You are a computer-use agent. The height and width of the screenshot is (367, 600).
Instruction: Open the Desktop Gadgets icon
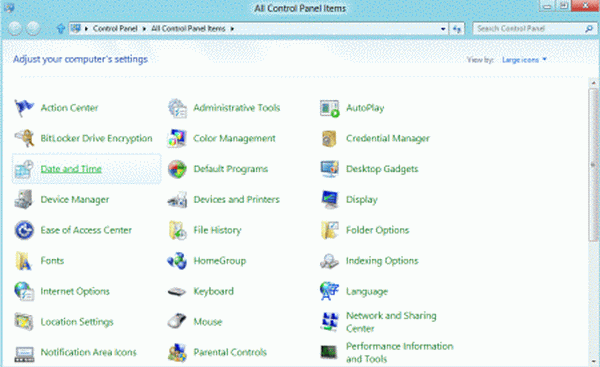pyautogui.click(x=329, y=169)
